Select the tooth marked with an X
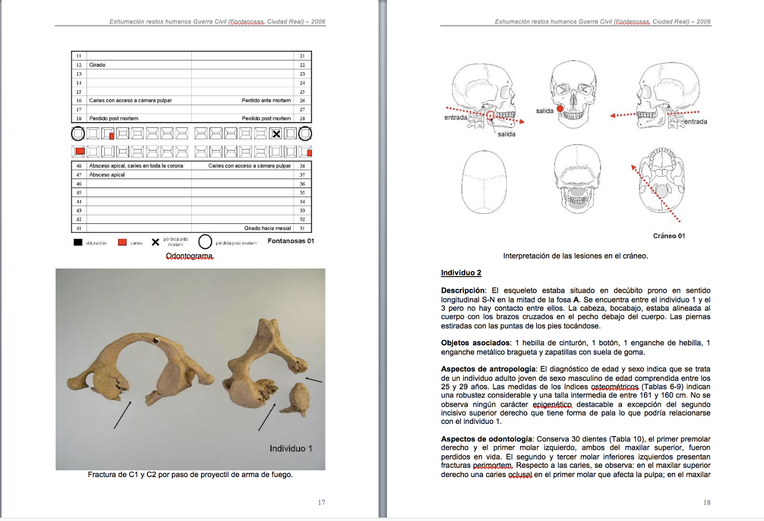 pos(276,133)
